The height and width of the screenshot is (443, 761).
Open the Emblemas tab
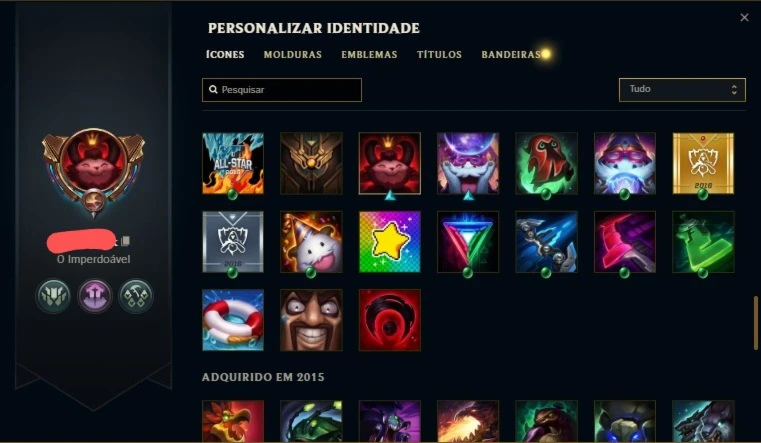369,55
